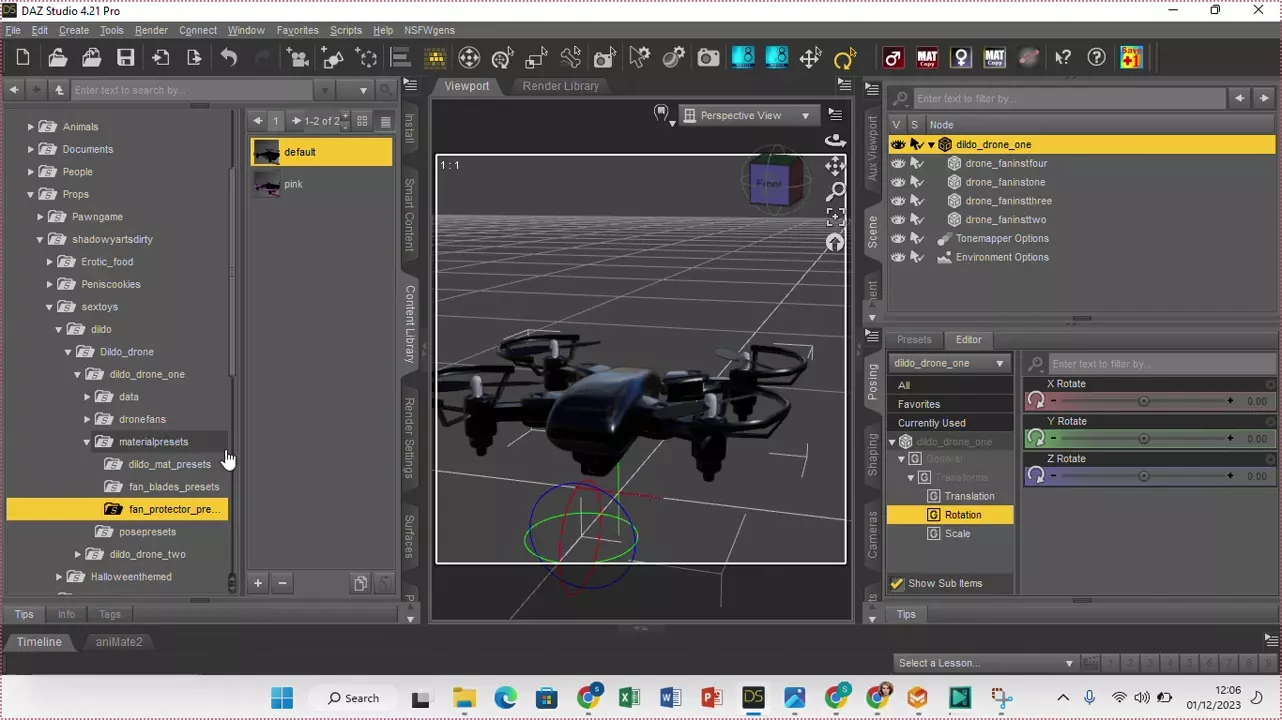
Task: Click the Help question mark toolbar icon
Action: (1097, 58)
